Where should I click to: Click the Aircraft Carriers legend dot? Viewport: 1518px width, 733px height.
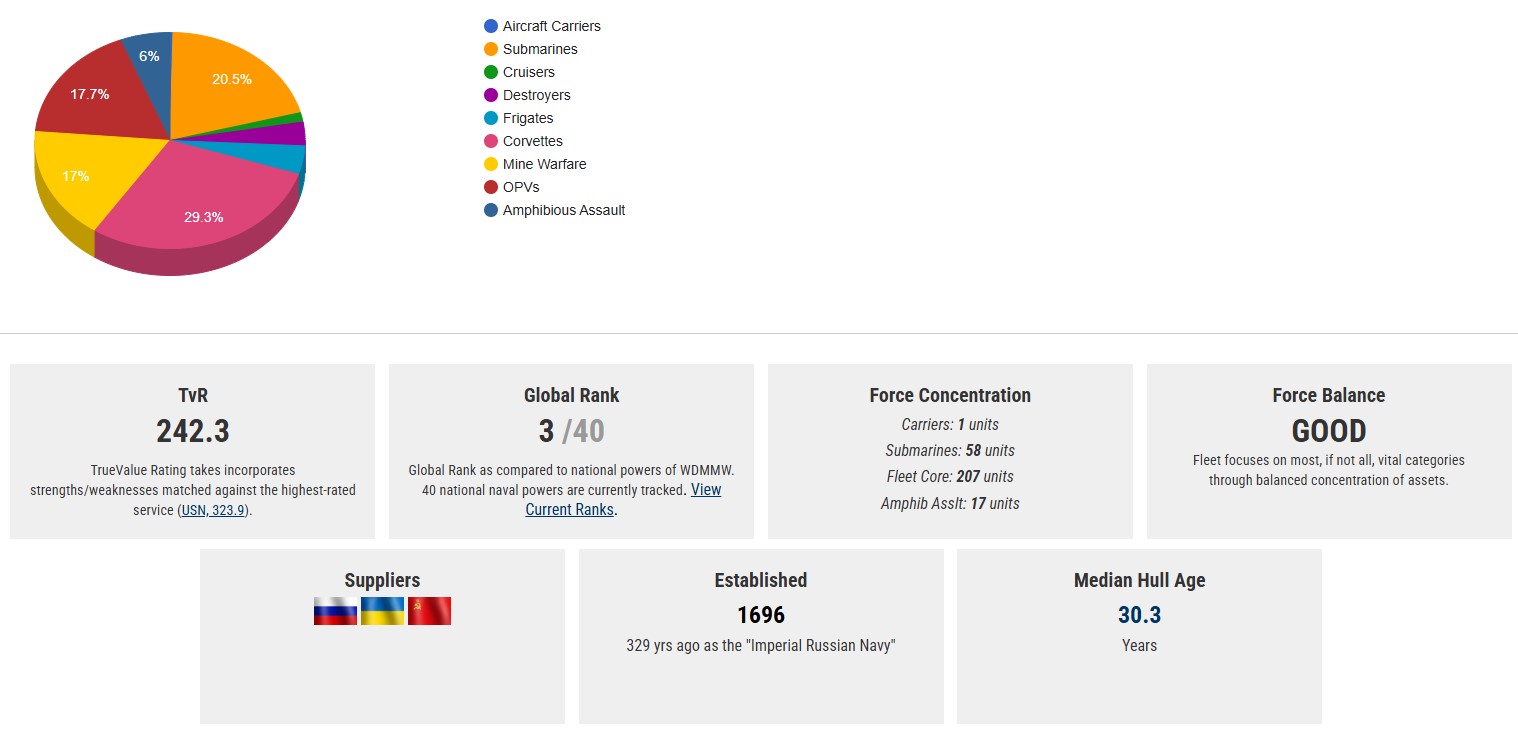click(x=491, y=26)
